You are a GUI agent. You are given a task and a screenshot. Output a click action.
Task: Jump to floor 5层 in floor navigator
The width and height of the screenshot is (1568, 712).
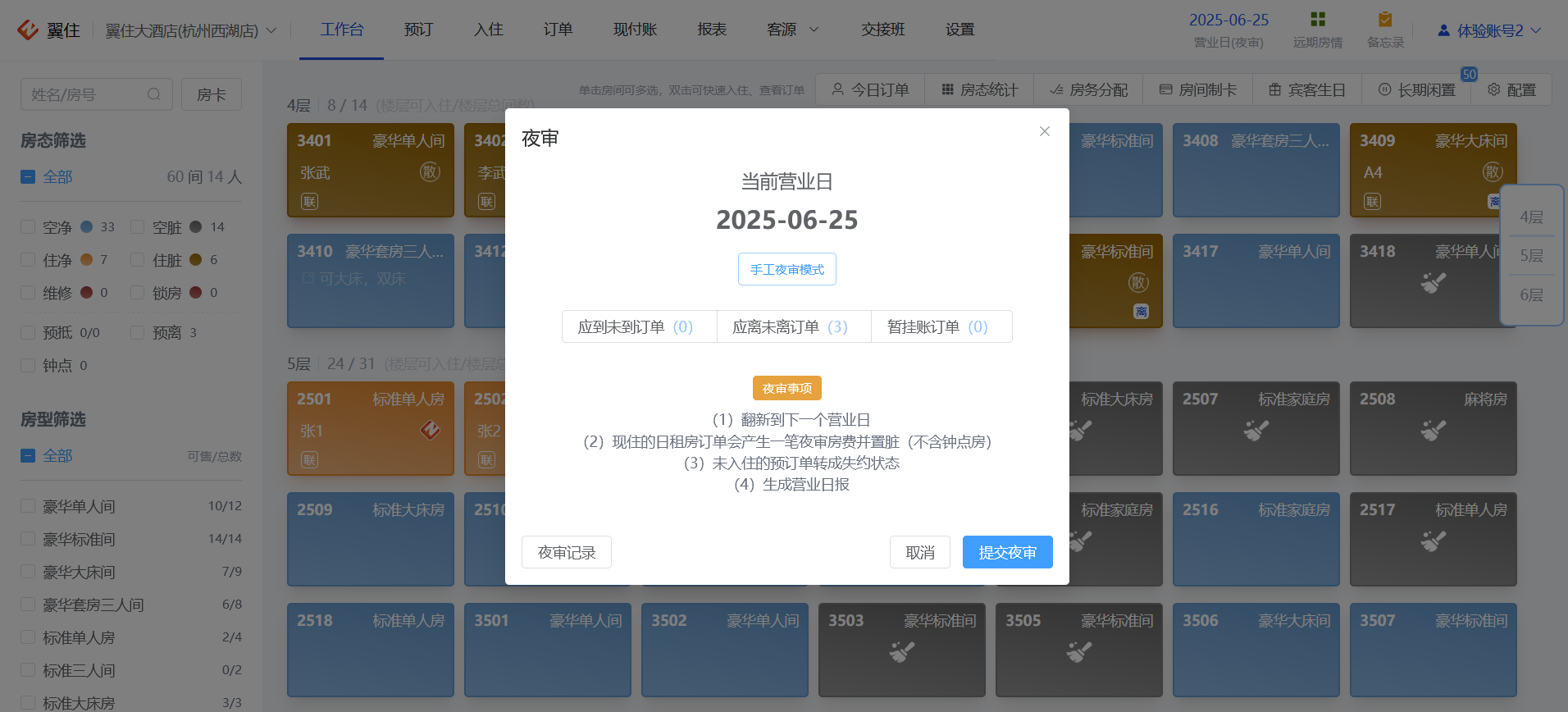coord(1531,256)
